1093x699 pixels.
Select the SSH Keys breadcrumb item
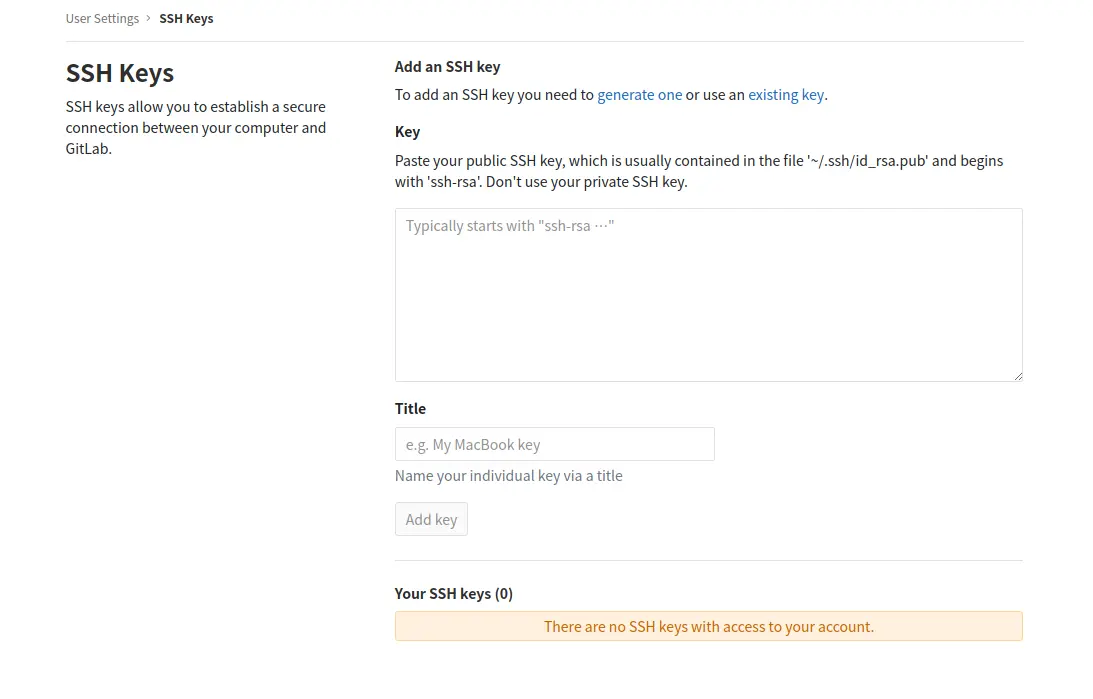click(186, 18)
